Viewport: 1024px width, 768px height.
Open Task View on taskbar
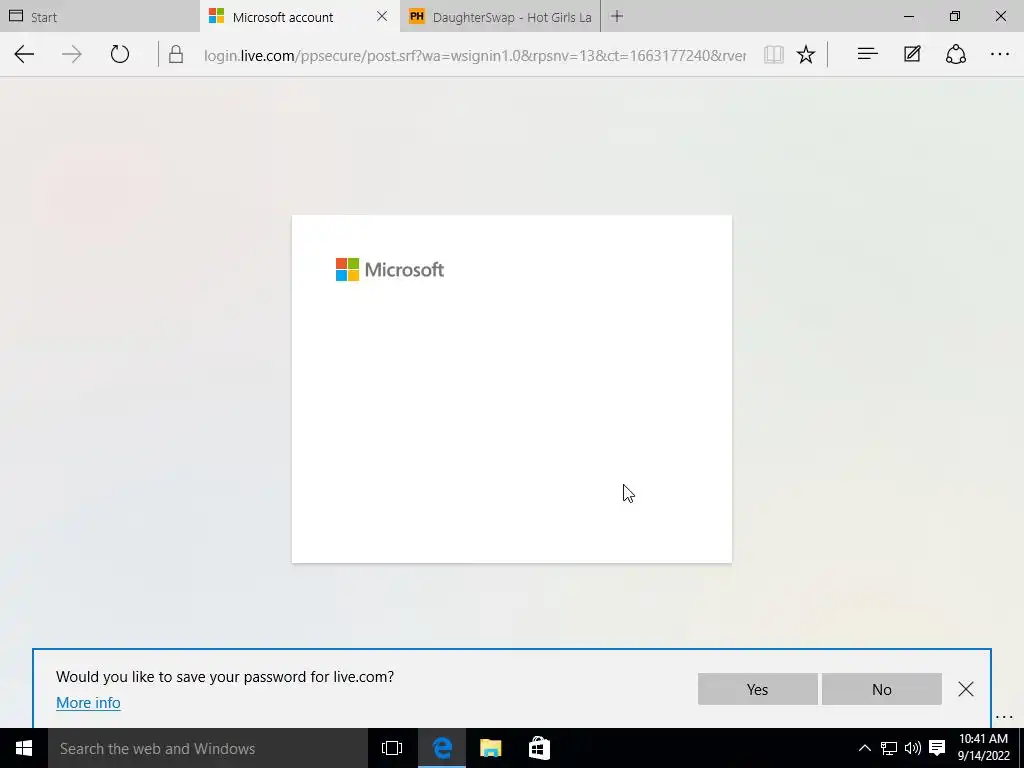tap(392, 748)
